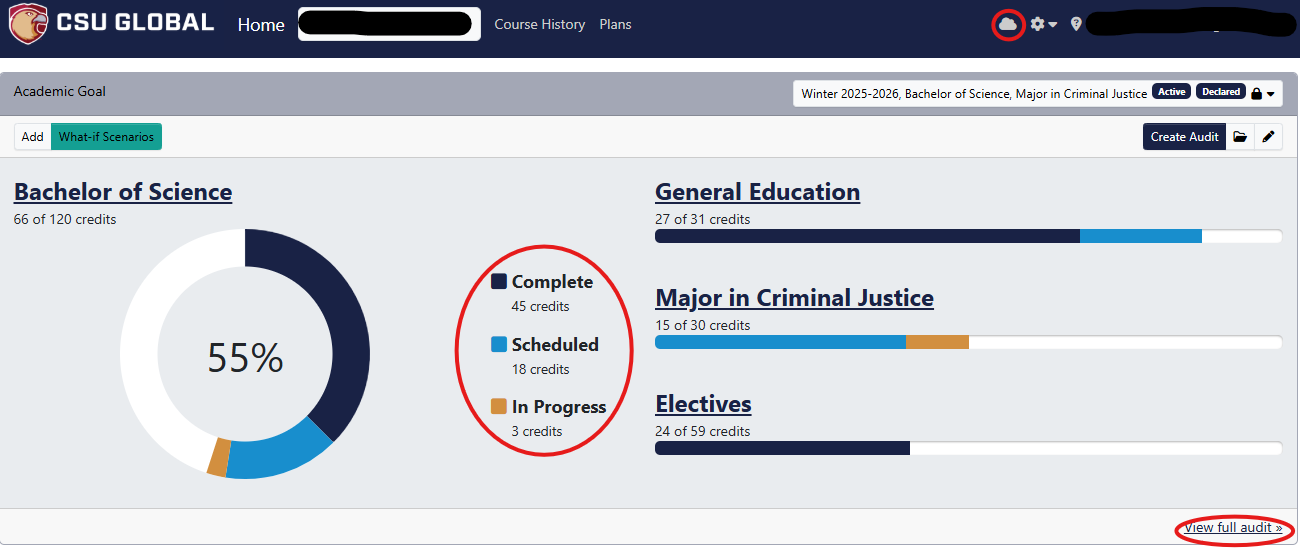Viewport: 1300px width, 549px height.
Task: Go to Home in navigation bar
Action: coord(261,25)
